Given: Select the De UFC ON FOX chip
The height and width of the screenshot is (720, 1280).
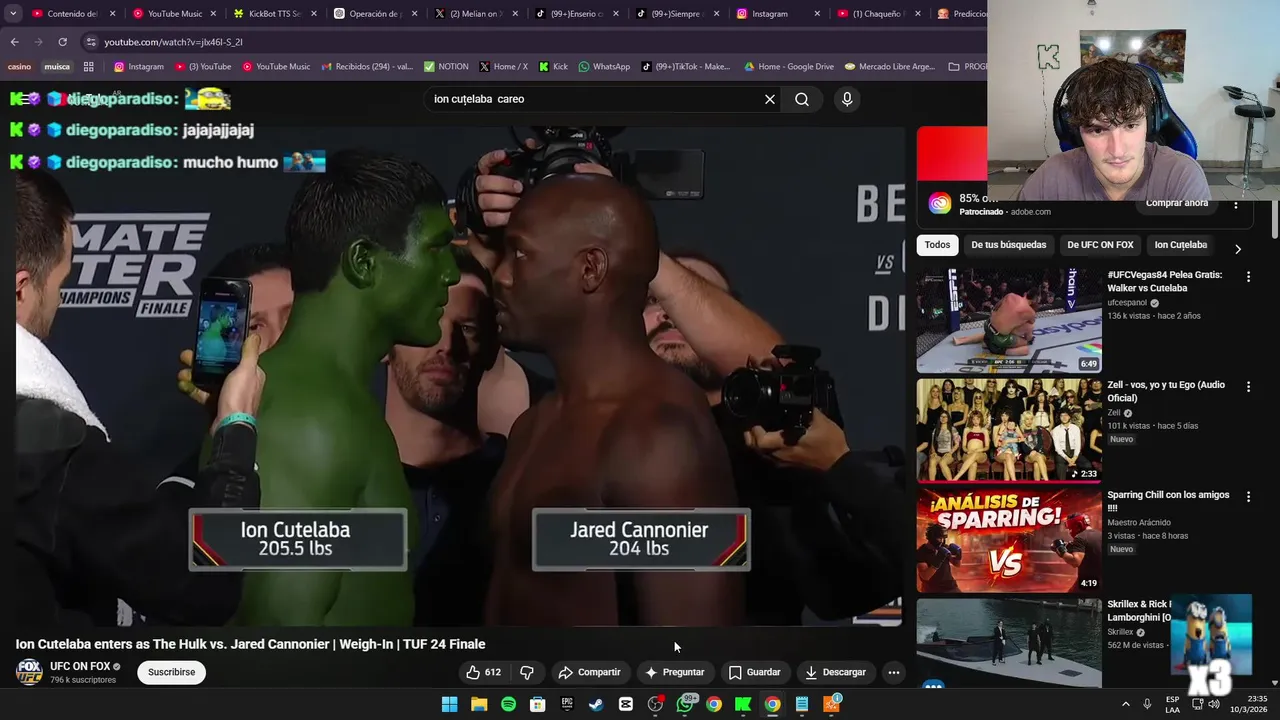Looking at the screenshot, I should click(1100, 245).
